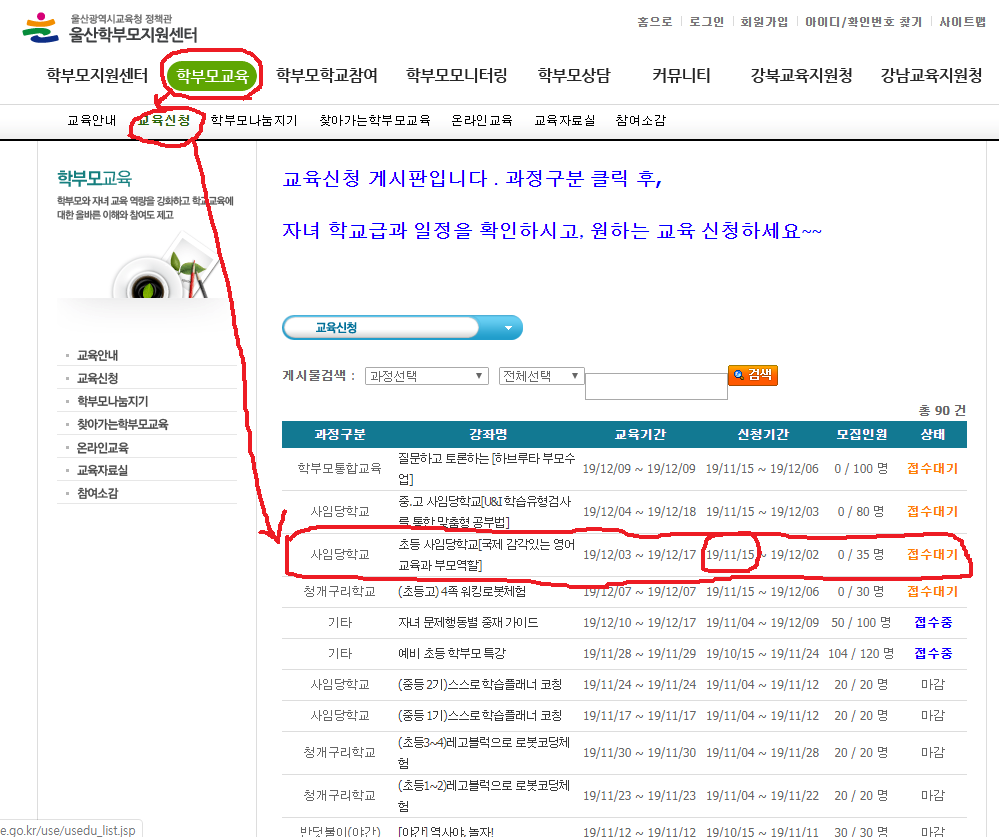This screenshot has width=999, height=837.
Task: Click the orange 검색 search button
Action: (x=752, y=375)
